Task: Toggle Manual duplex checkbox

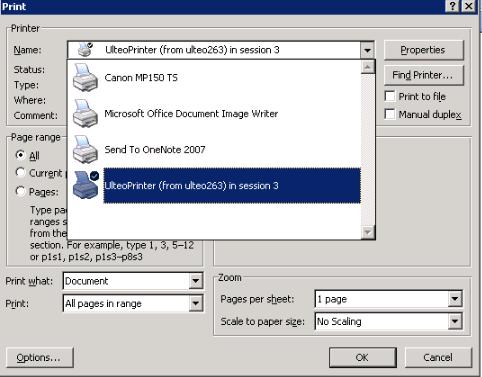Action: (x=390, y=114)
